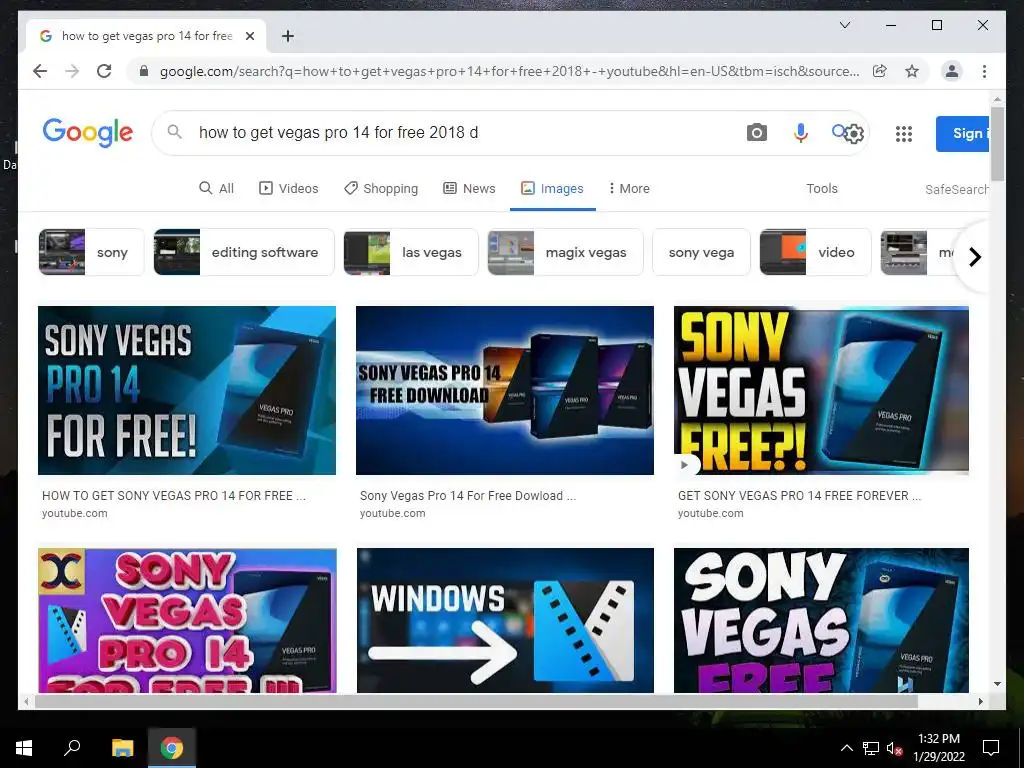Share this page from the address bar
The image size is (1024, 768).
[880, 71]
